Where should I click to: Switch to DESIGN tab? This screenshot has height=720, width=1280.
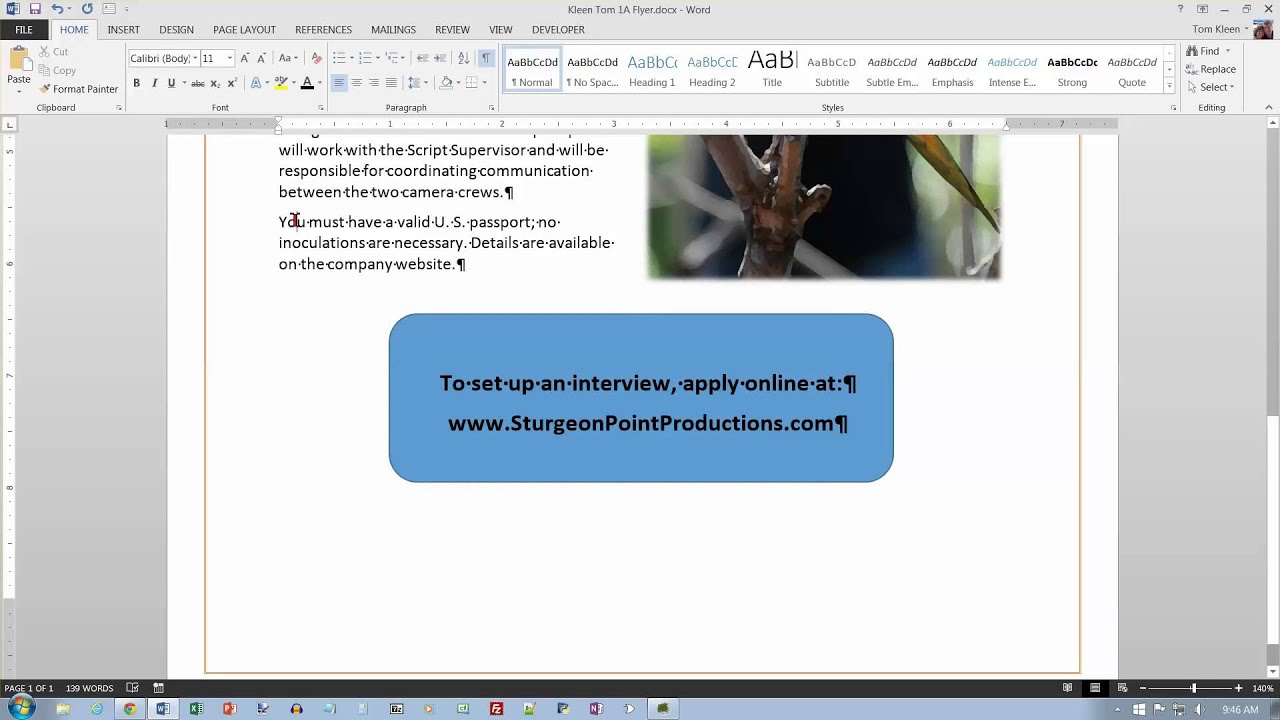point(177,30)
